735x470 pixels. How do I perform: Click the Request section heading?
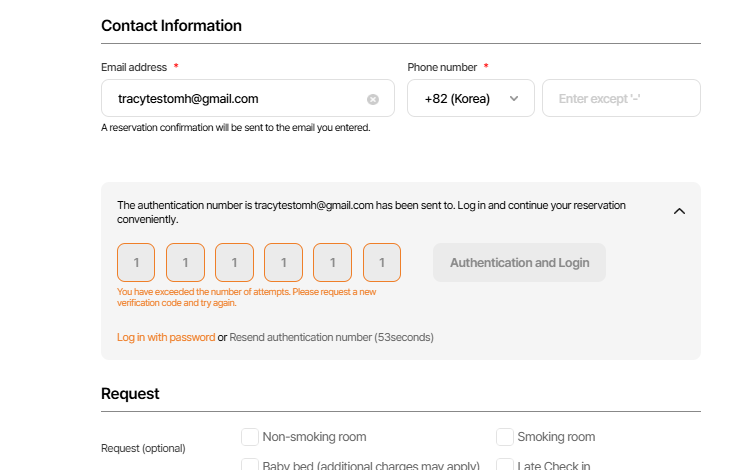click(130, 393)
